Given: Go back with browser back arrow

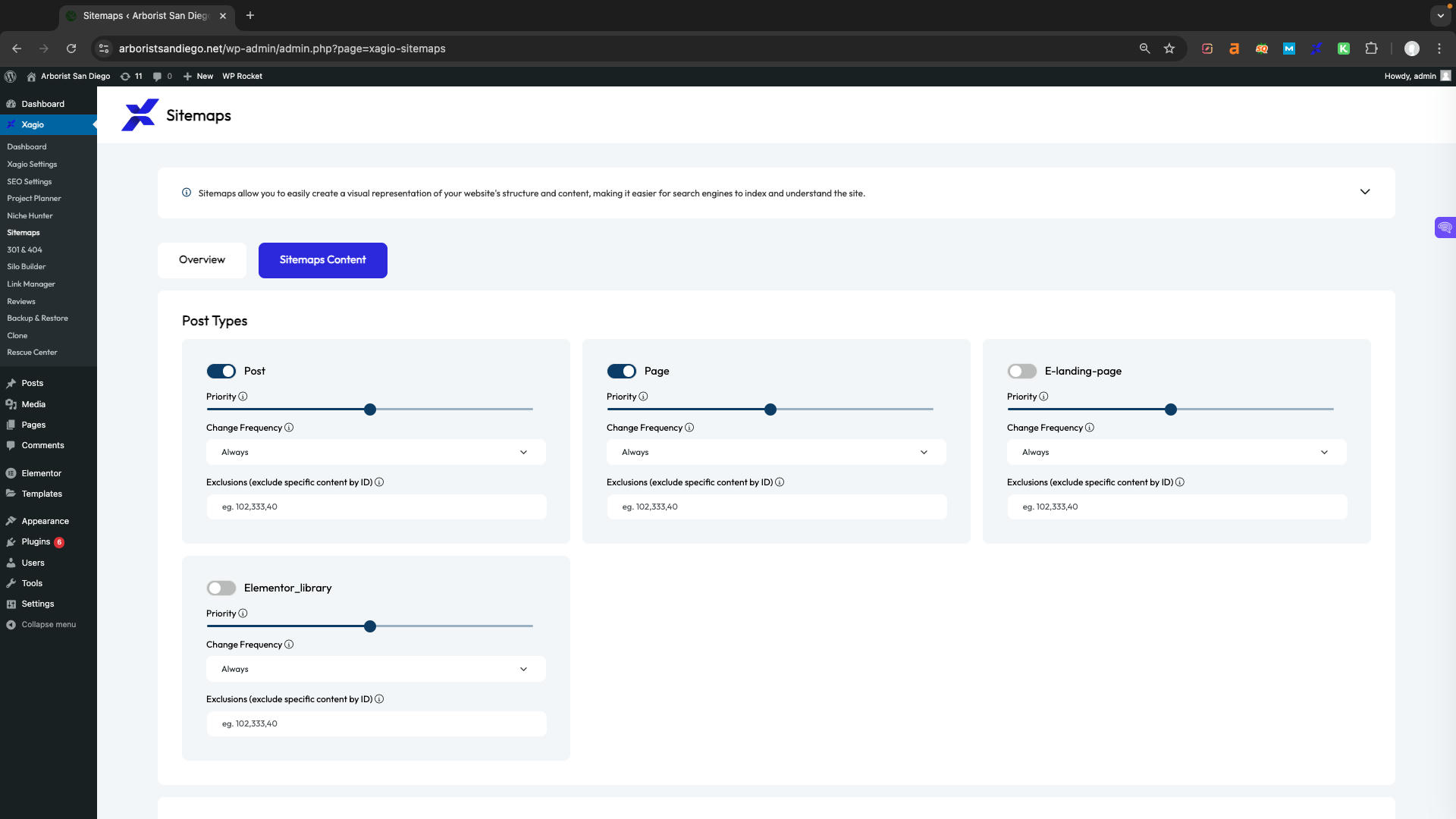Looking at the screenshot, I should click(x=17, y=49).
